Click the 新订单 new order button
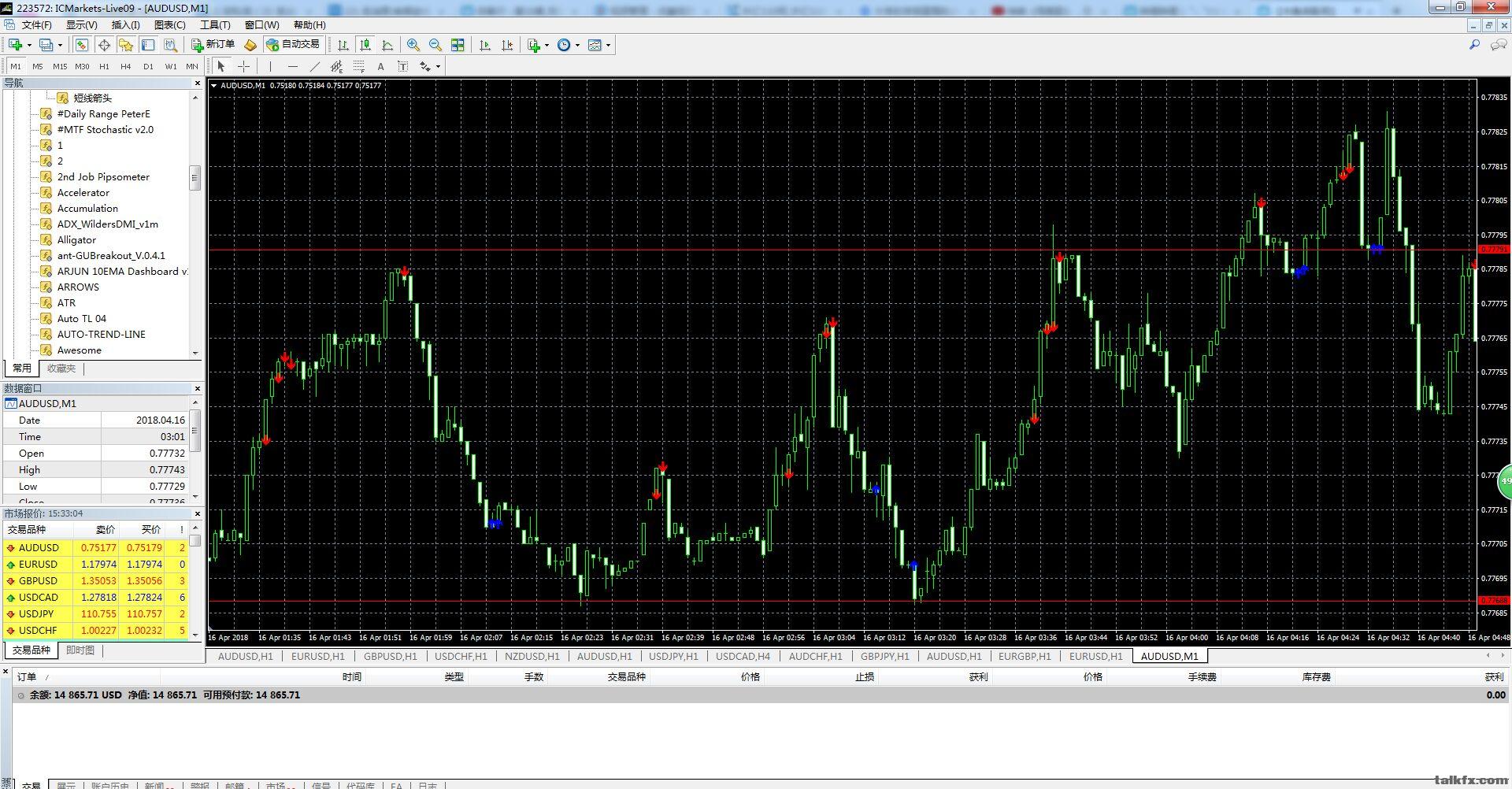The height and width of the screenshot is (789, 1512). tap(213, 45)
